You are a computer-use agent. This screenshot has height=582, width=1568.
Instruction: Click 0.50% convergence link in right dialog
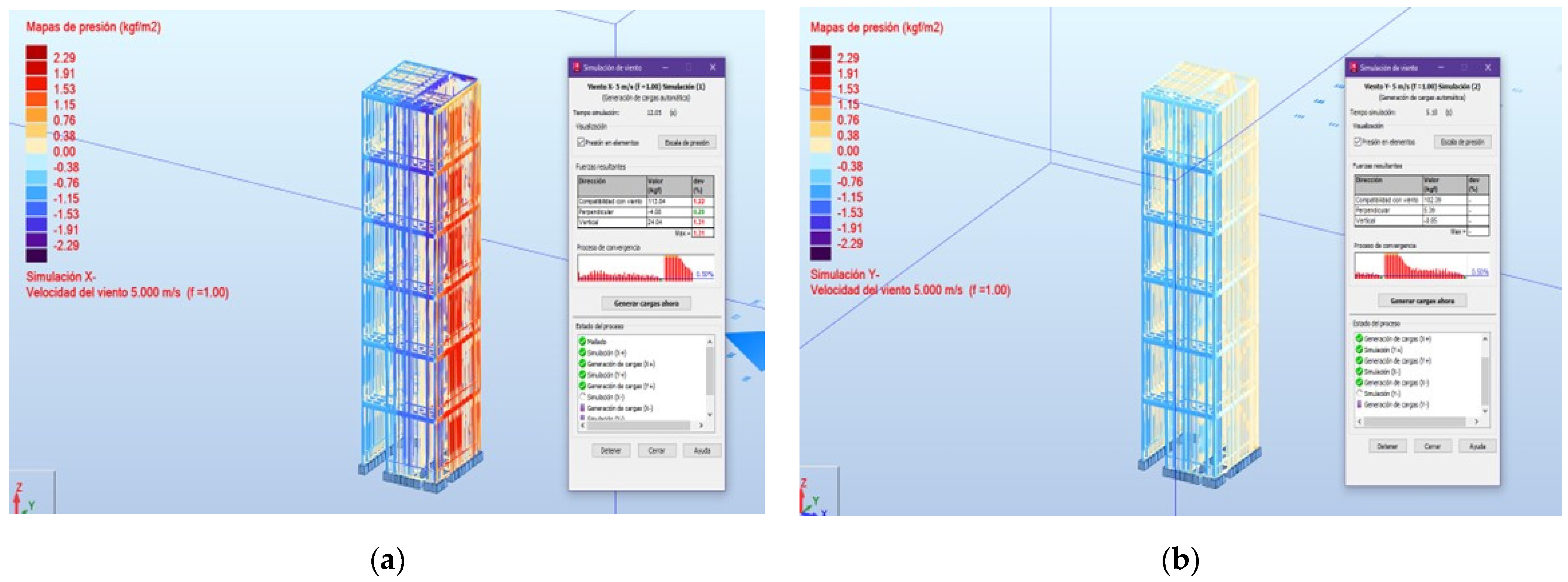[x=1480, y=272]
